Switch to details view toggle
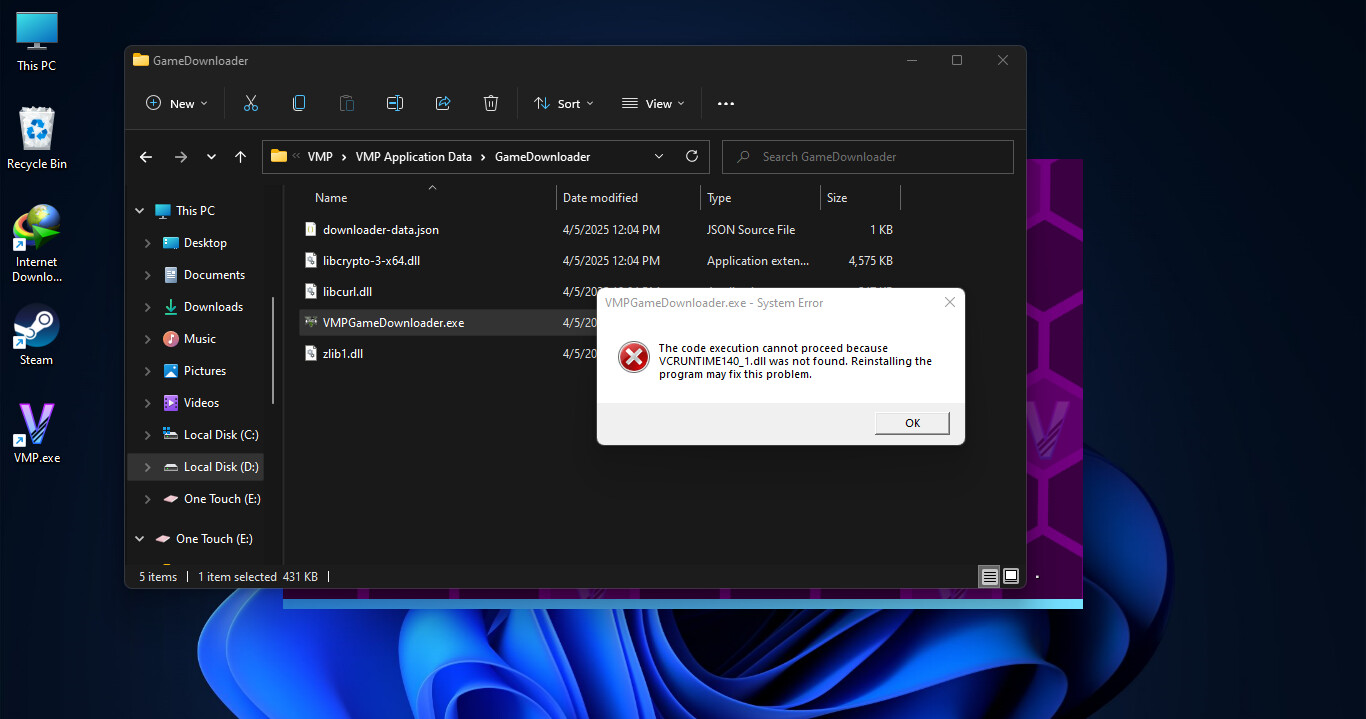This screenshot has height=719, width=1366. click(x=989, y=576)
